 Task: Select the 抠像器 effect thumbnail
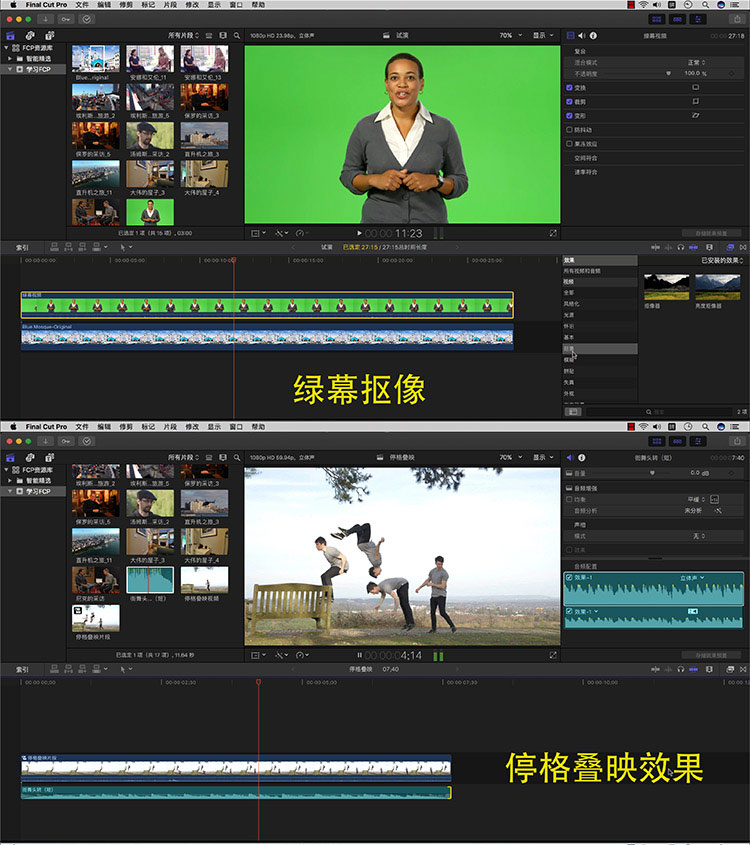(666, 287)
